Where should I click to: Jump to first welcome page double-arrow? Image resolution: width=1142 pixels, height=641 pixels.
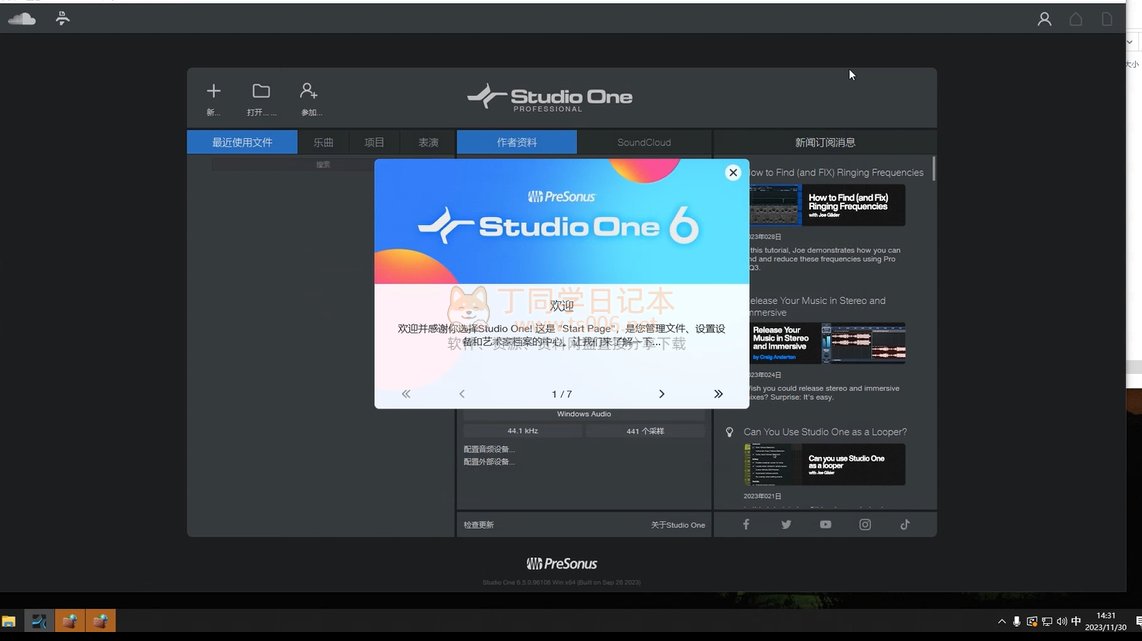[x=406, y=394]
